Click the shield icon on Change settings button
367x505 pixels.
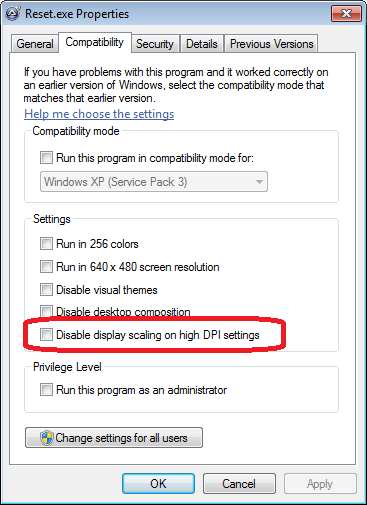click(x=47, y=438)
